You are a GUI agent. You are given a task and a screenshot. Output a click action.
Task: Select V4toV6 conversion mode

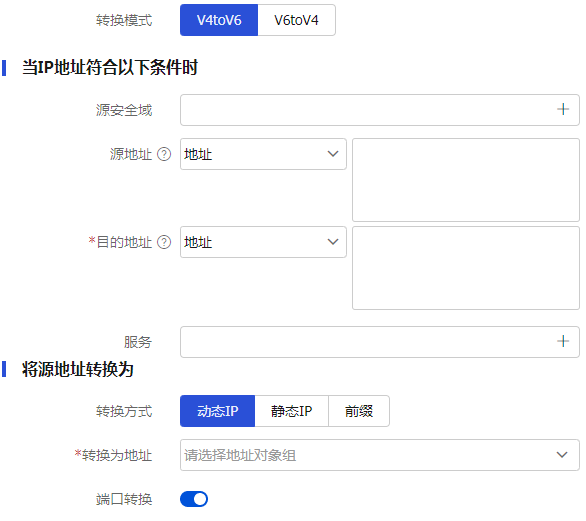click(219, 20)
